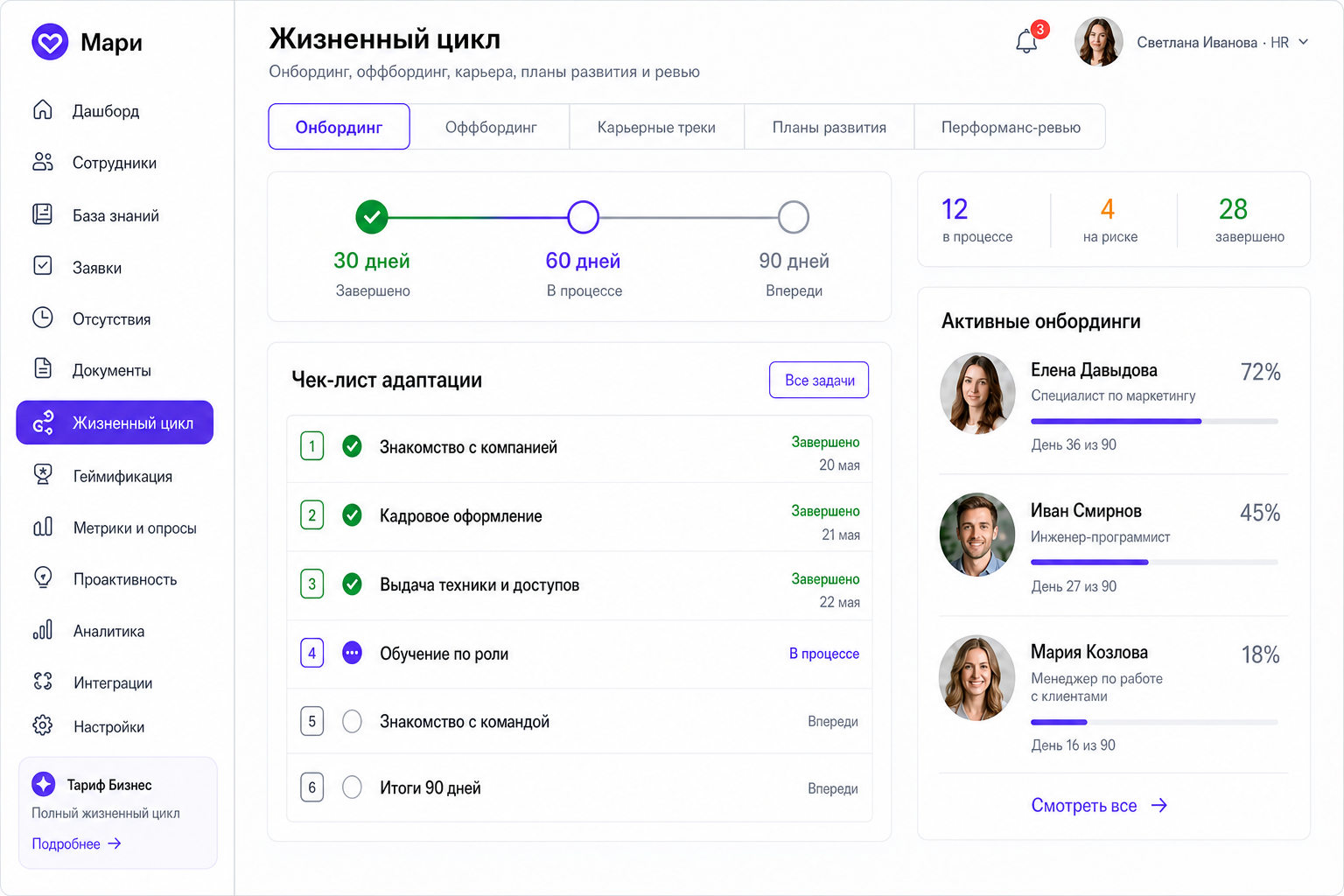
Task: Toggle check for Выдача техники и доступов
Action: point(352,584)
